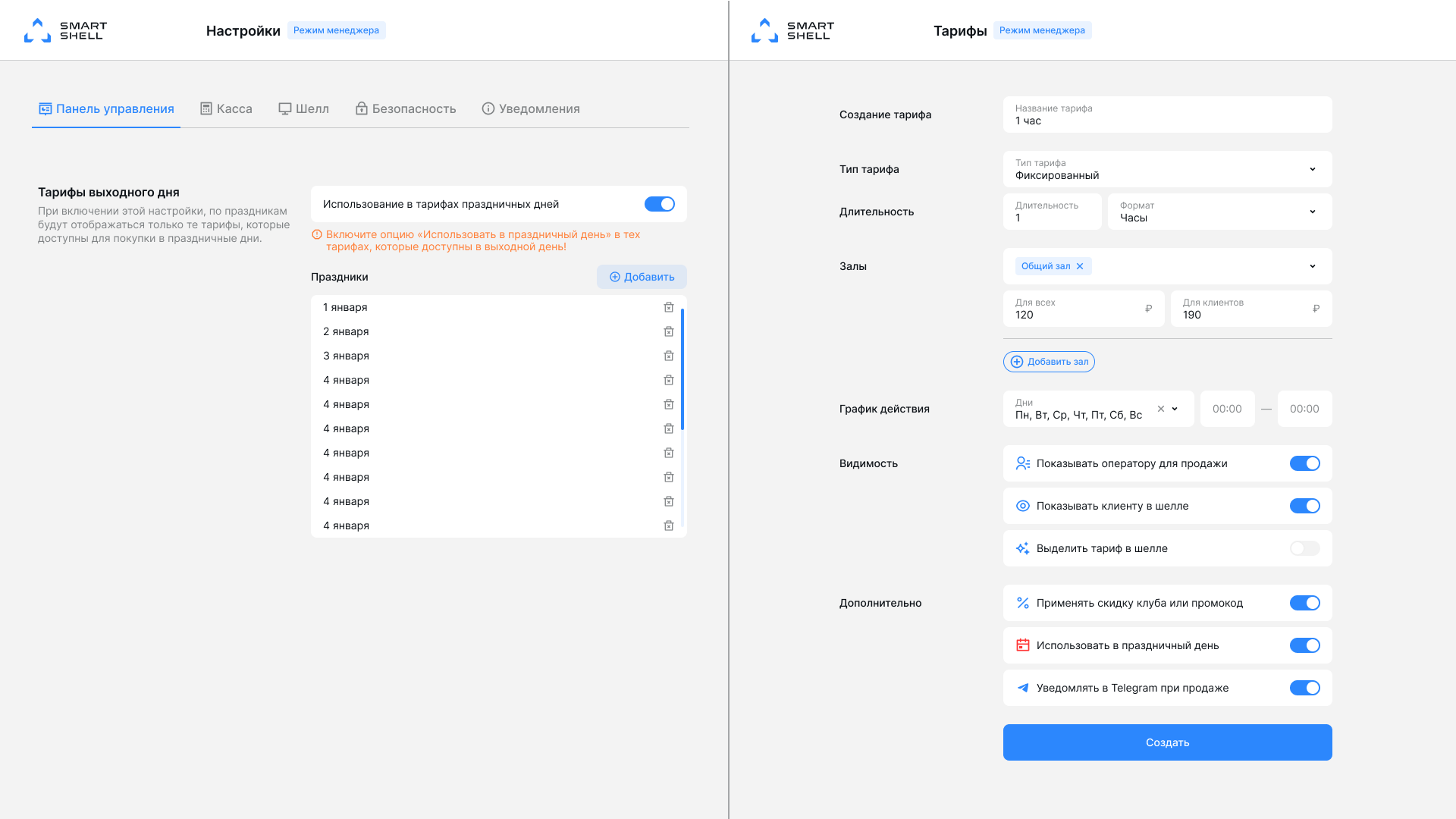Screen dimensions: 1456x819
Task: Click the ruble icon in Для клиентов field
Action: click(1316, 309)
